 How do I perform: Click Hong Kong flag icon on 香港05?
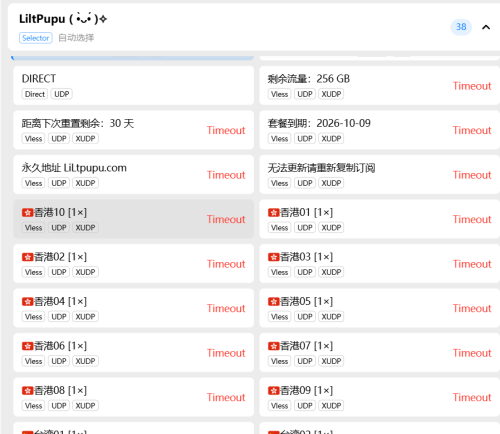pyautogui.click(x=273, y=301)
